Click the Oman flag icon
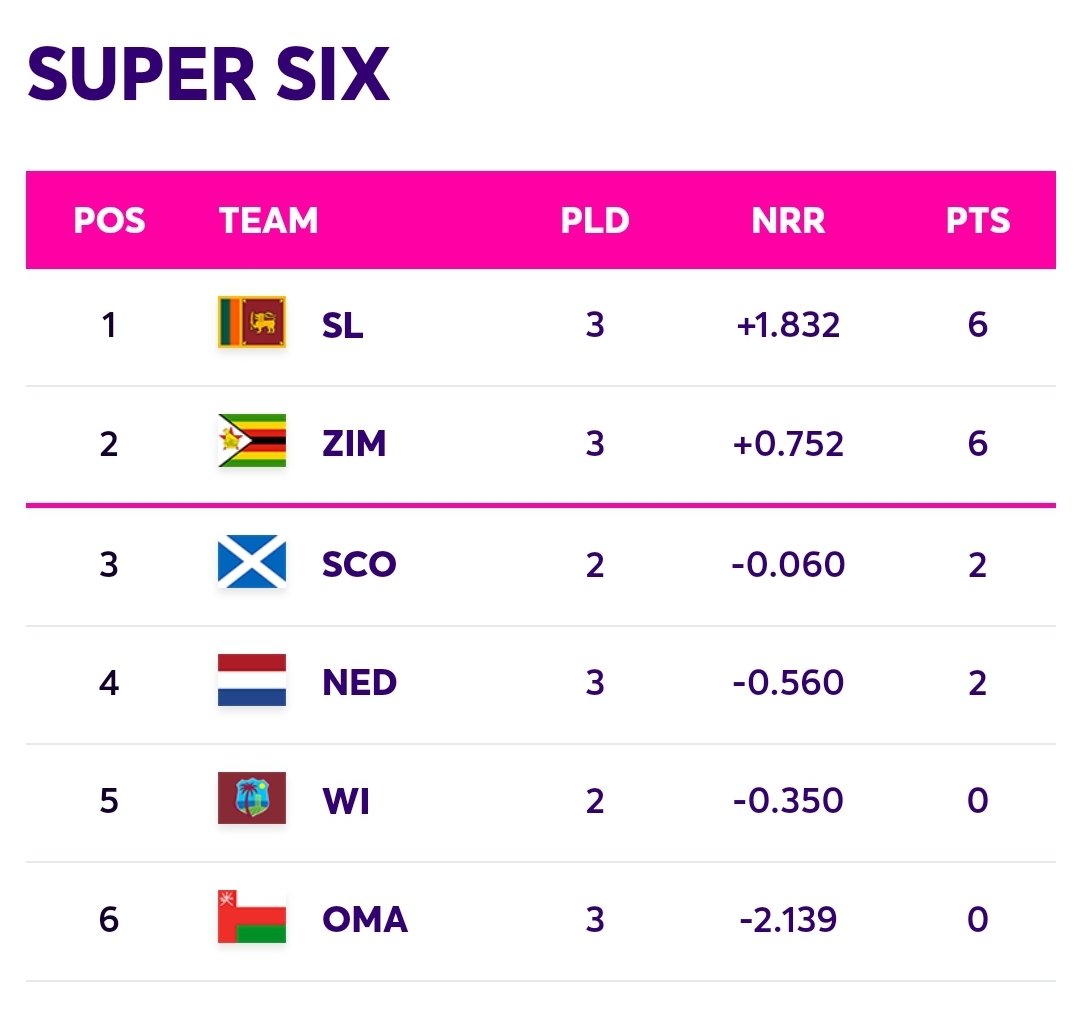 251,917
